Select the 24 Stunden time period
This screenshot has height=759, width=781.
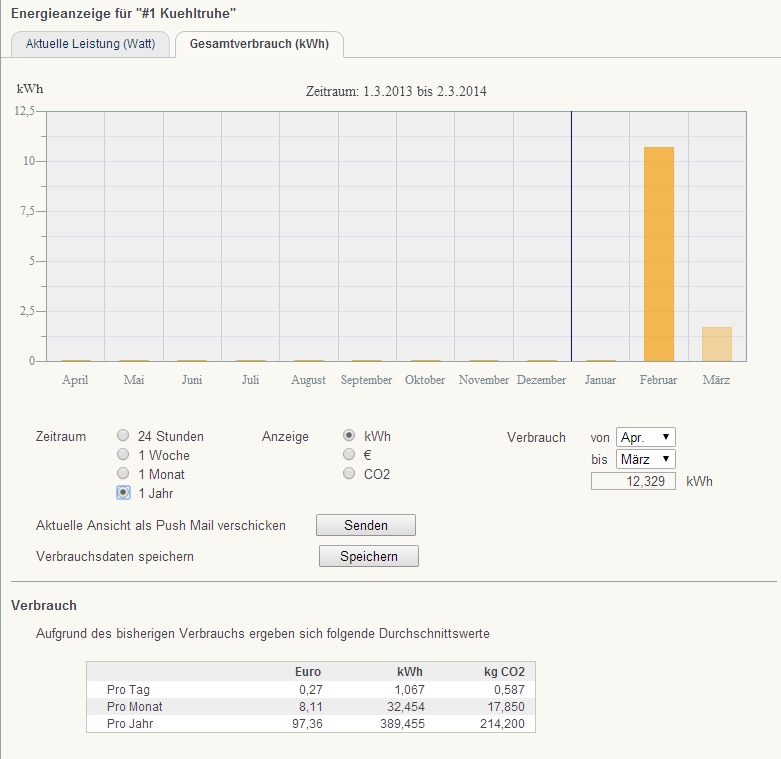click(x=123, y=436)
